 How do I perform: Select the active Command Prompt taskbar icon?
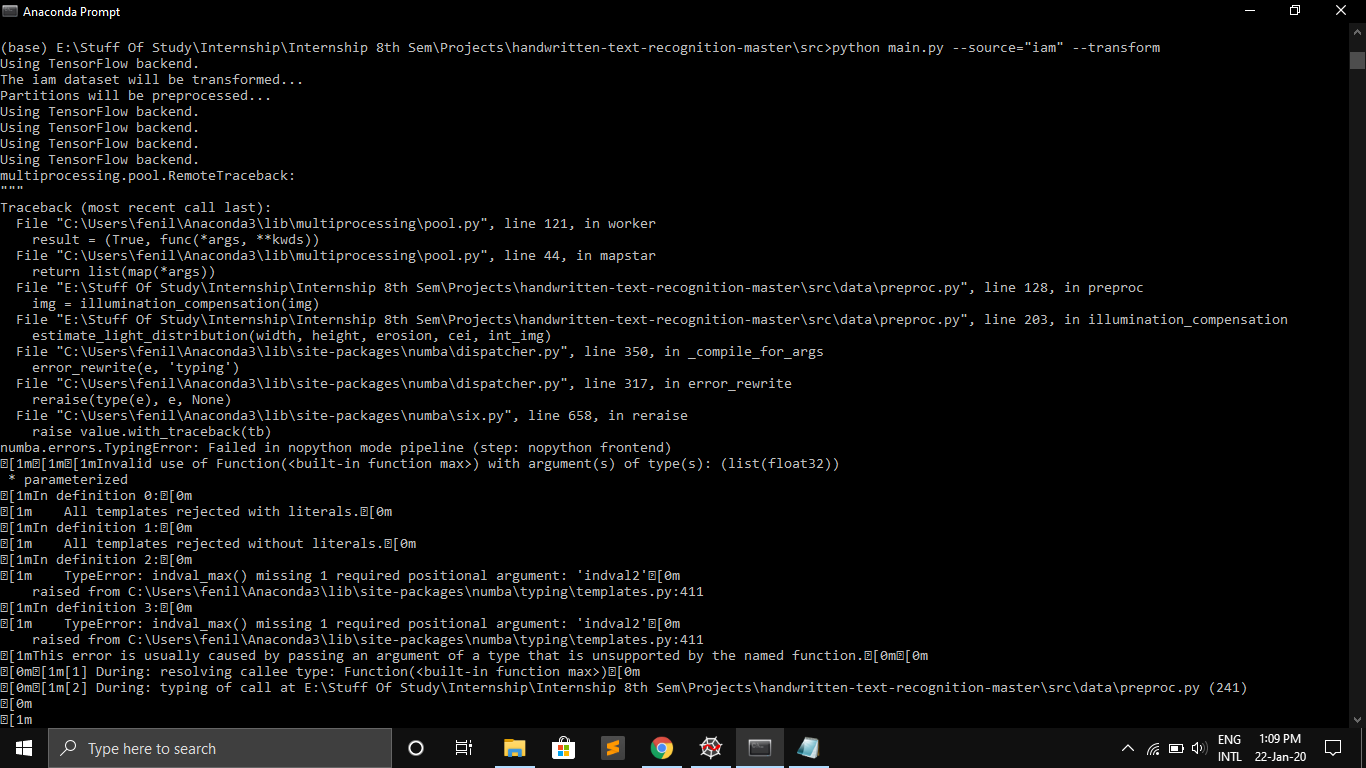click(759, 747)
